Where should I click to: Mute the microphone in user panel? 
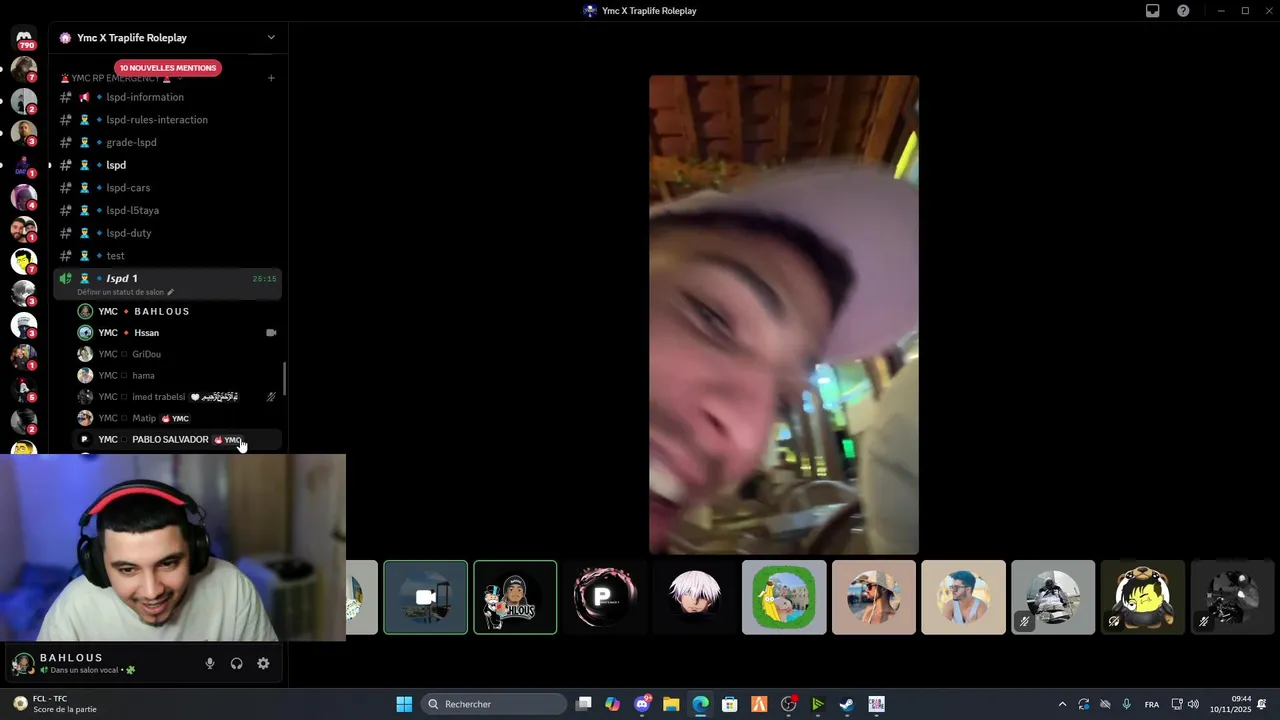(210, 663)
